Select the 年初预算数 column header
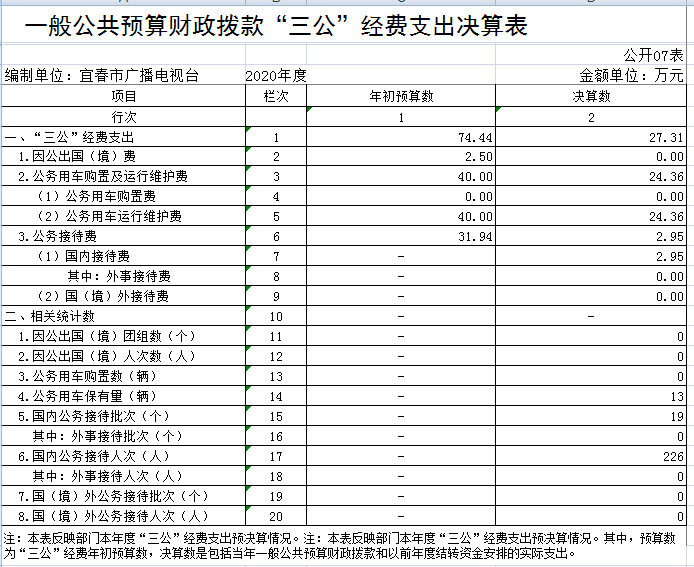The height and width of the screenshot is (567, 694). pos(401,96)
